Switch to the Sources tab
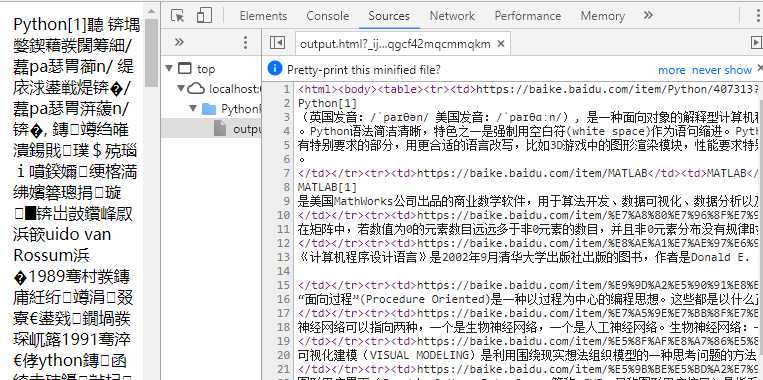Image resolution: width=763 pixels, height=380 pixels. (x=389, y=16)
